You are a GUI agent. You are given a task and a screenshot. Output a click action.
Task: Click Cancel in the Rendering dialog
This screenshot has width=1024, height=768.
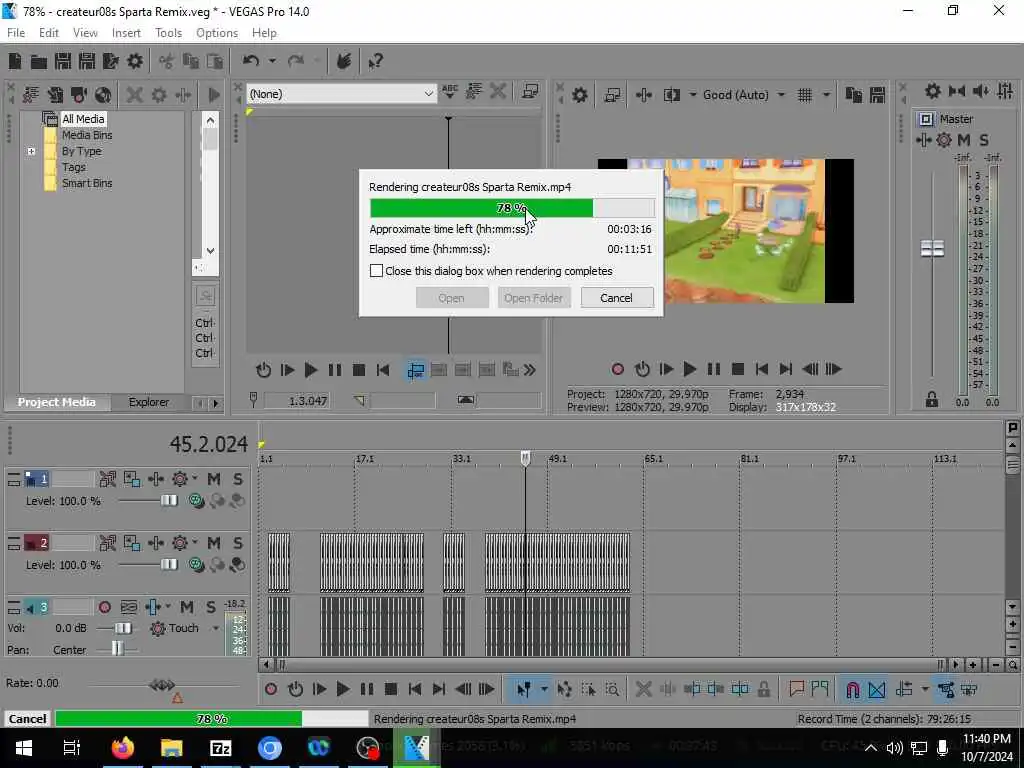click(x=616, y=298)
